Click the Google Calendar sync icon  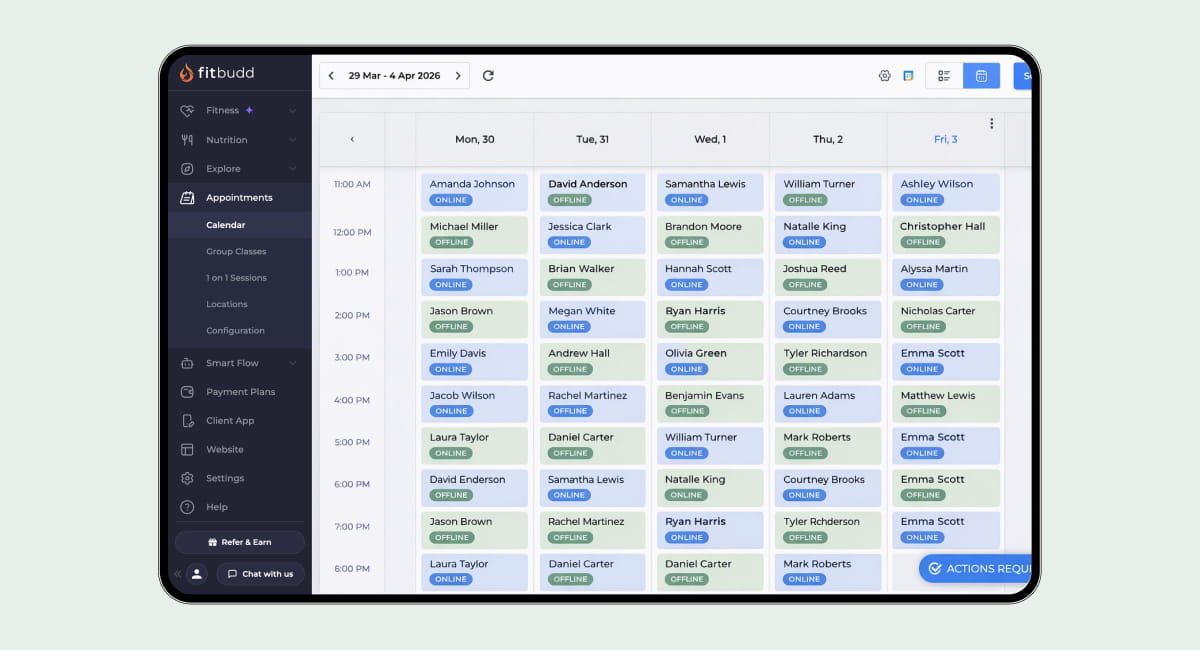908,76
